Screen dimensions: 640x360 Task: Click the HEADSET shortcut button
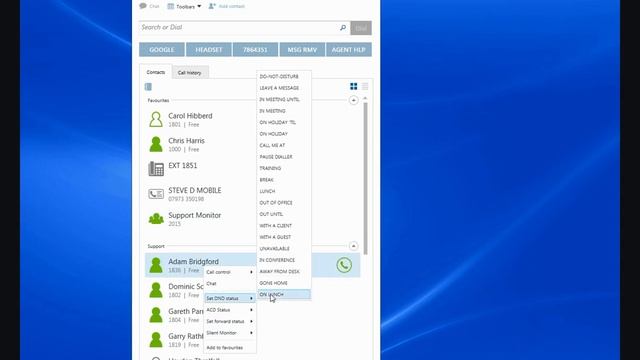(x=209, y=49)
